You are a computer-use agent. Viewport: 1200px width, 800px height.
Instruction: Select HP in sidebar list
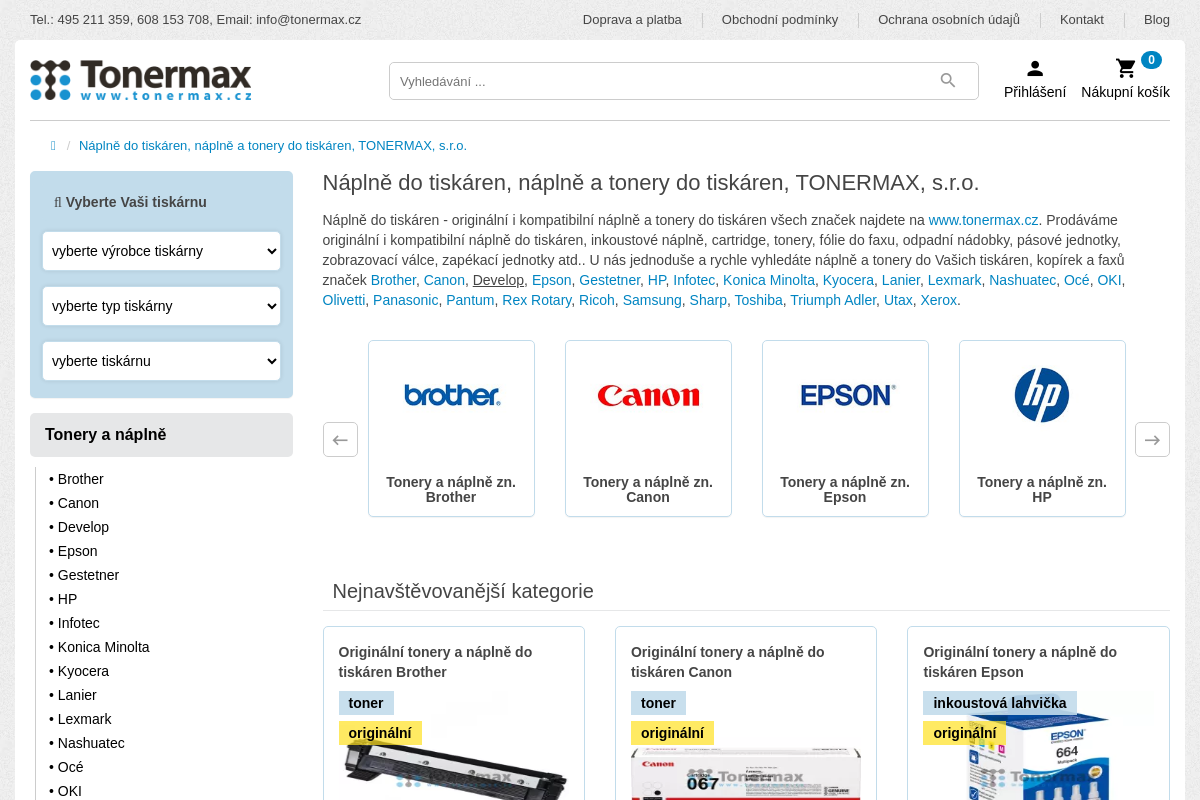[x=67, y=599]
